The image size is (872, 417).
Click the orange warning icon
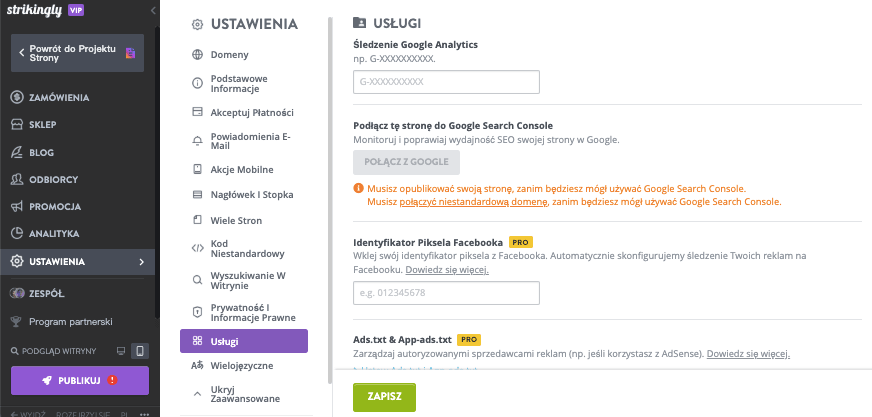point(358,188)
